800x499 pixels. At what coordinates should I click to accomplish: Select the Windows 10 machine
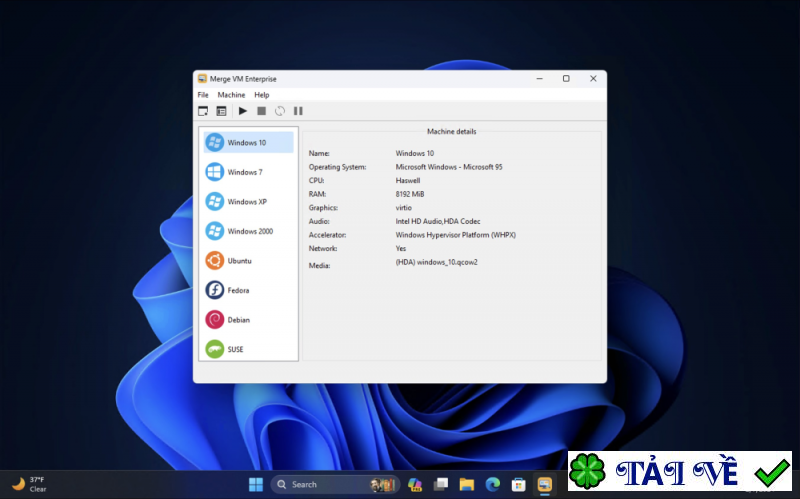[x=248, y=143]
